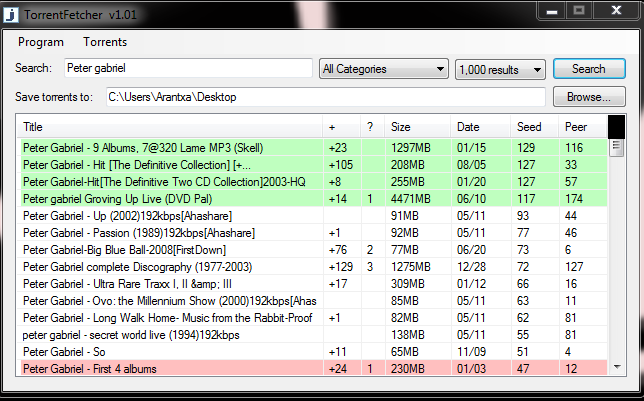The height and width of the screenshot is (401, 644).
Task: Sort results by Peer column header
Action: 576,127
